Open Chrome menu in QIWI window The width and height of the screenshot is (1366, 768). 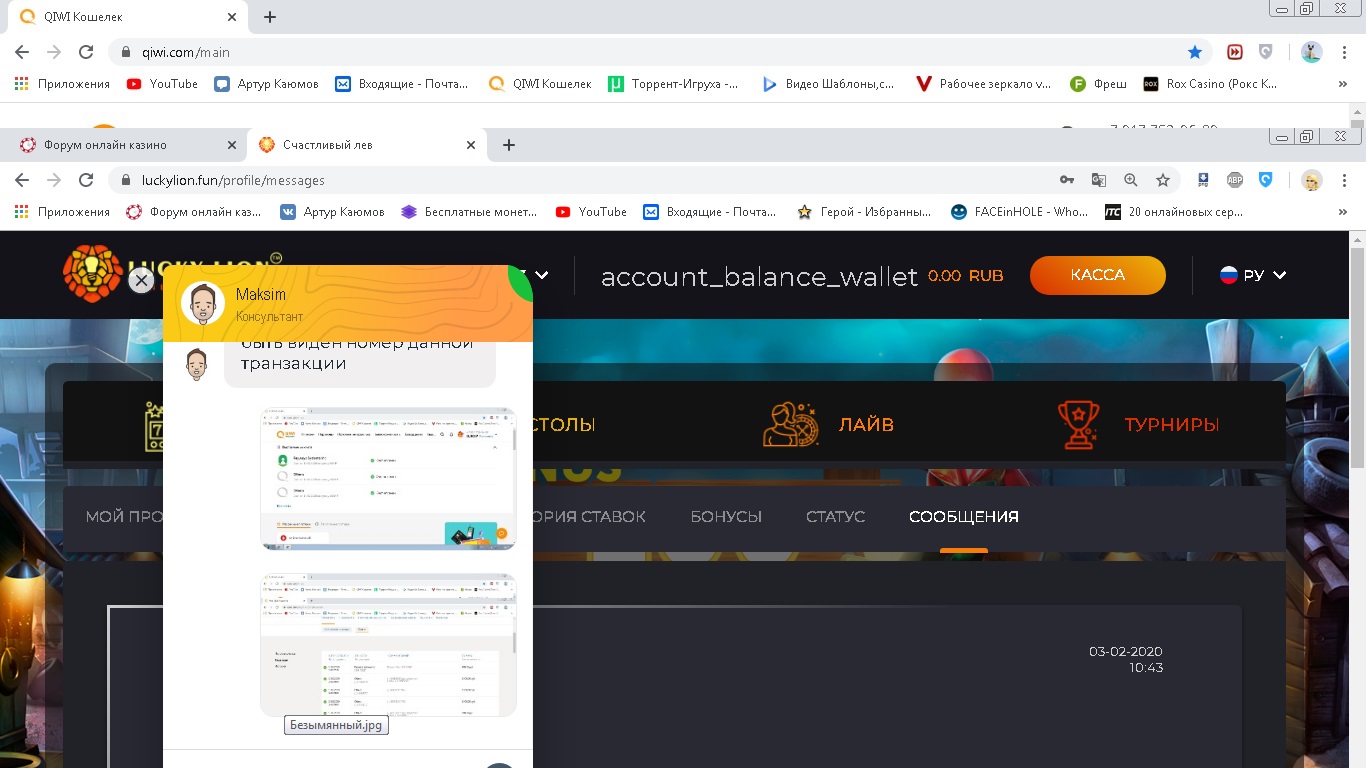point(1345,52)
